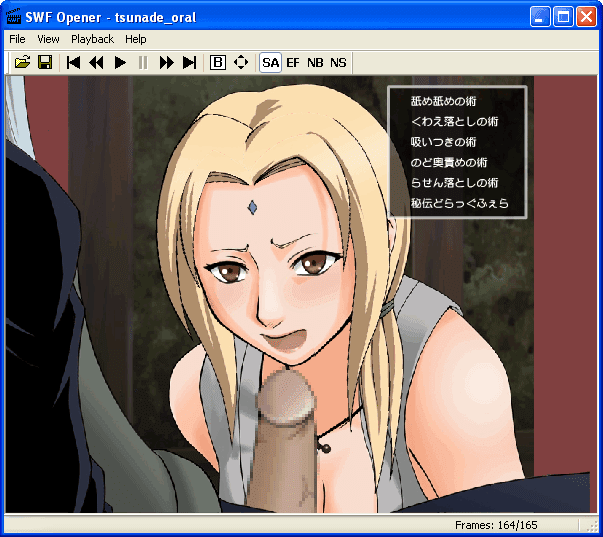
Task: Toggle the SA mode button
Action: click(x=270, y=62)
